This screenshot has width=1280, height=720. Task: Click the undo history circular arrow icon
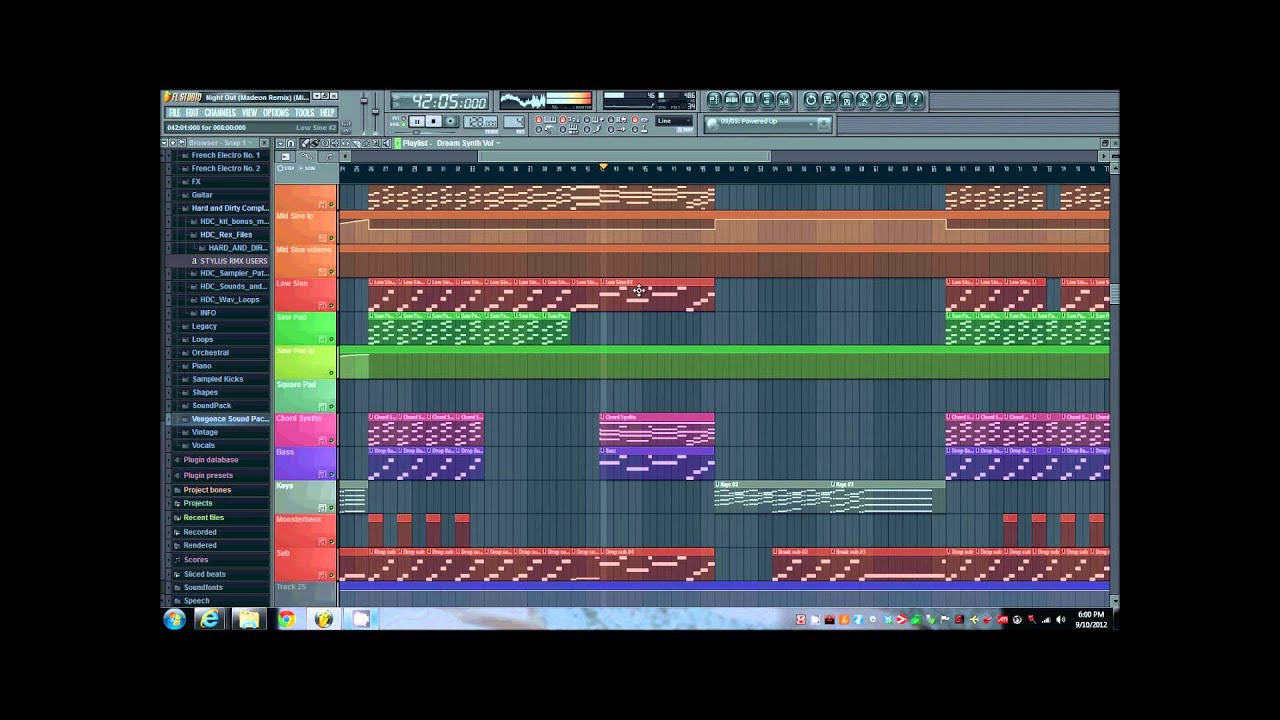click(811, 100)
